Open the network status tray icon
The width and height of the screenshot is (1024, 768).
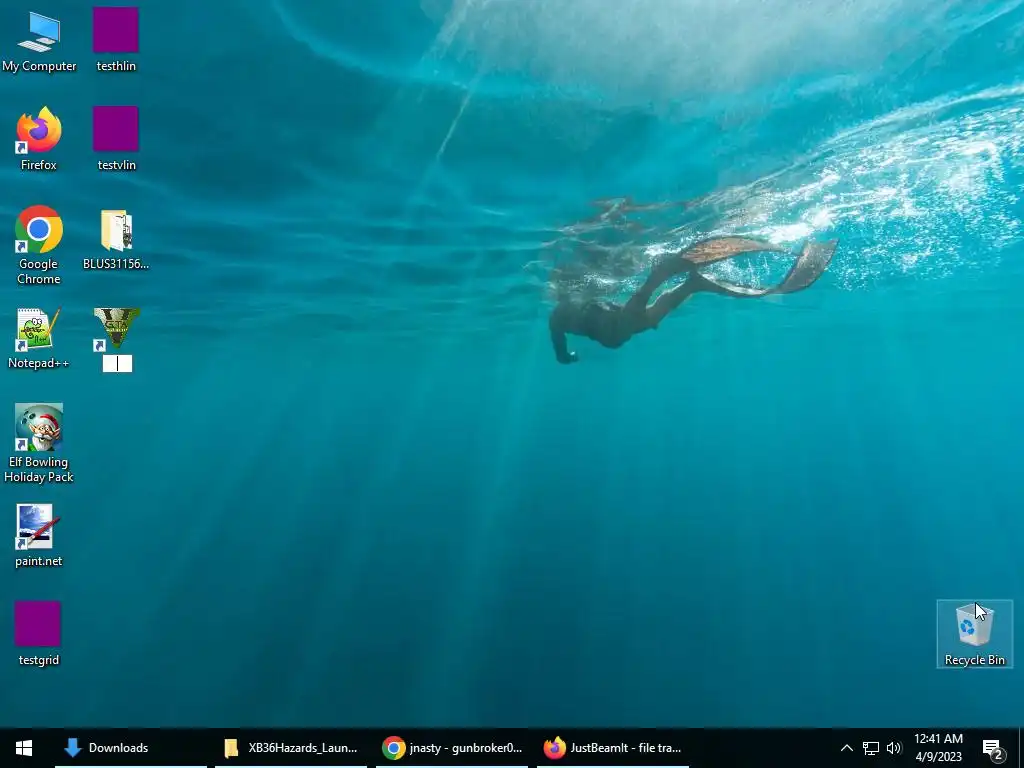871,748
